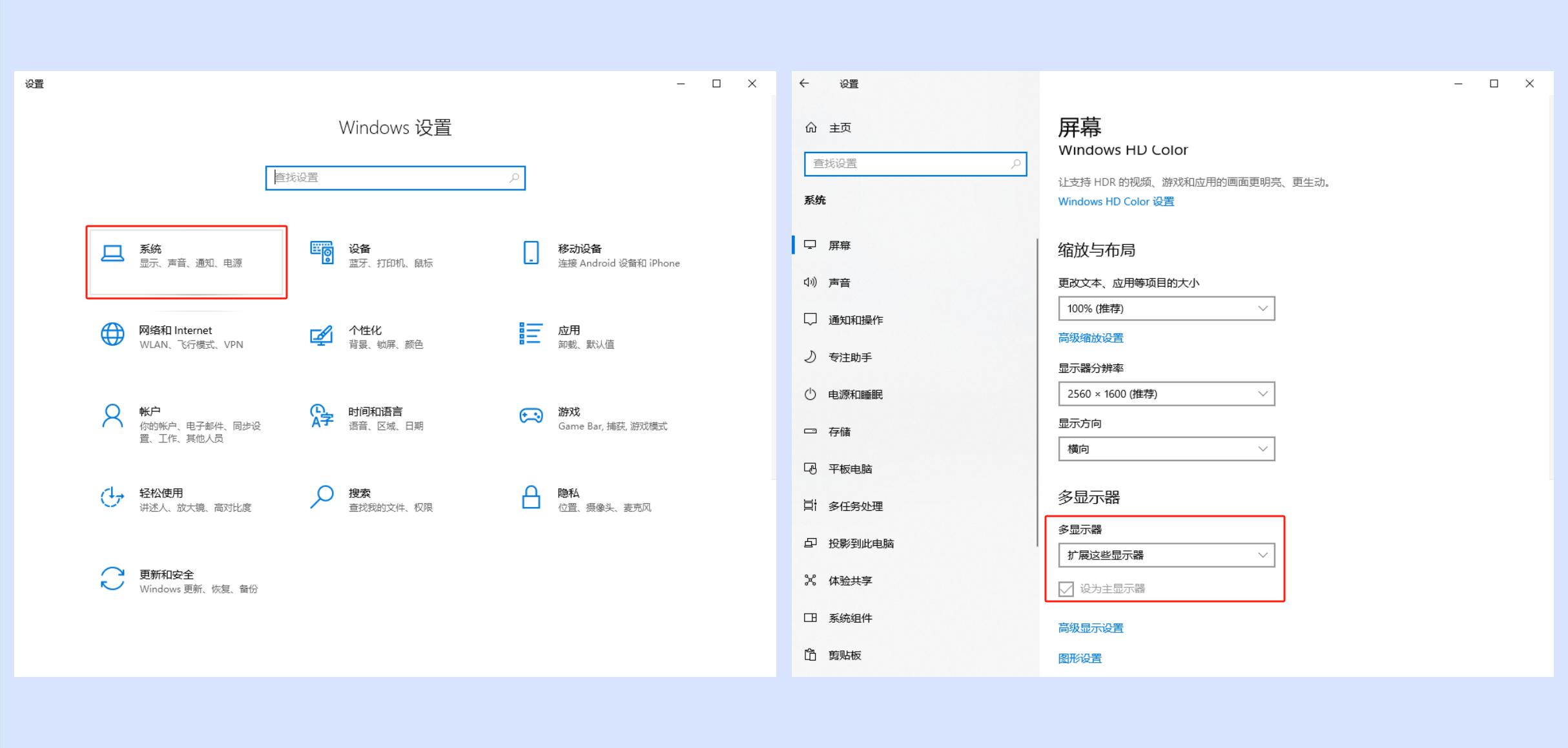Select the 通知和操作 icon in sidebar
Image resolution: width=1568 pixels, height=748 pixels.
click(810, 320)
